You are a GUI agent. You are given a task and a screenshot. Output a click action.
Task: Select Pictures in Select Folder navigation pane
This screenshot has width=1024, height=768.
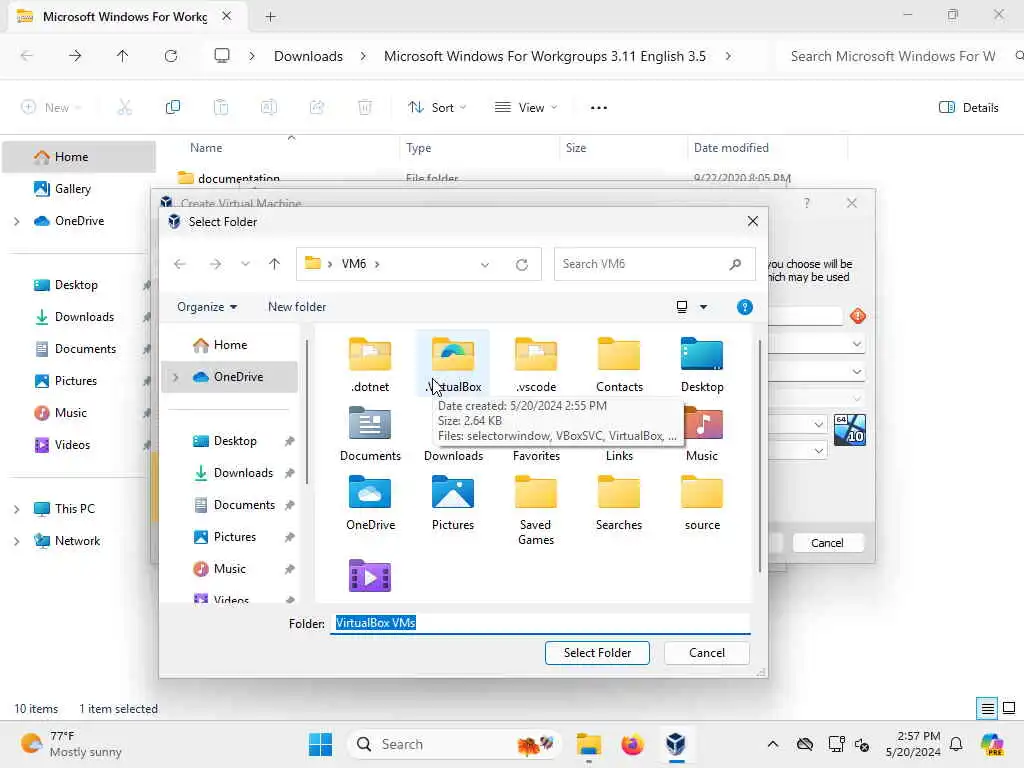click(234, 537)
